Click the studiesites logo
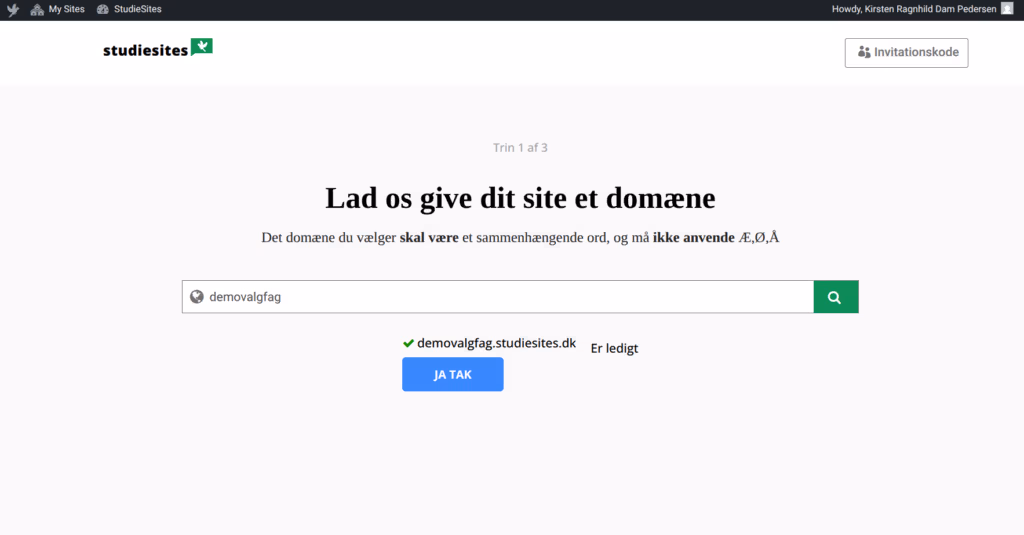This screenshot has width=1024, height=535. pos(158,48)
